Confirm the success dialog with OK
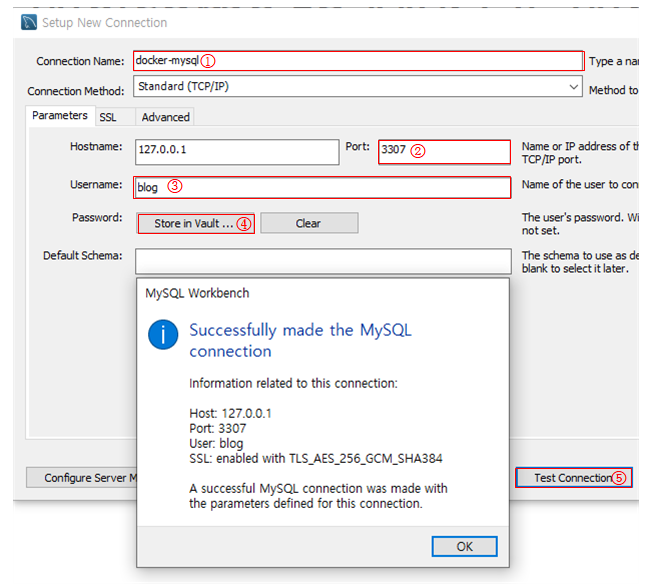The image size is (670, 588). 464,546
